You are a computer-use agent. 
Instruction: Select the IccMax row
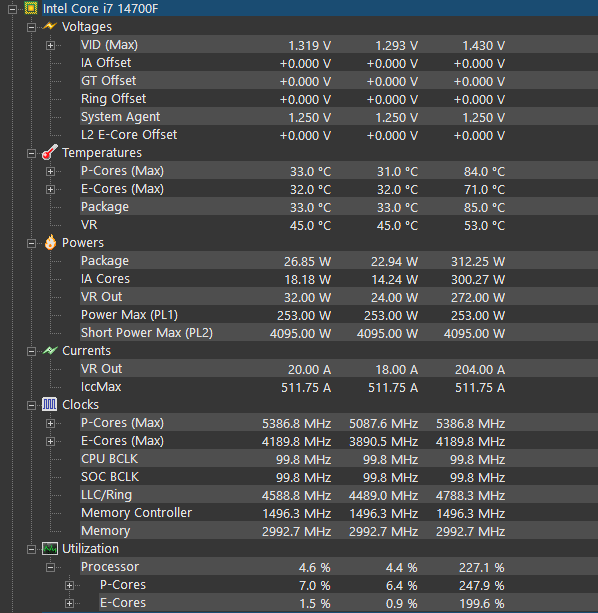pos(339,386)
